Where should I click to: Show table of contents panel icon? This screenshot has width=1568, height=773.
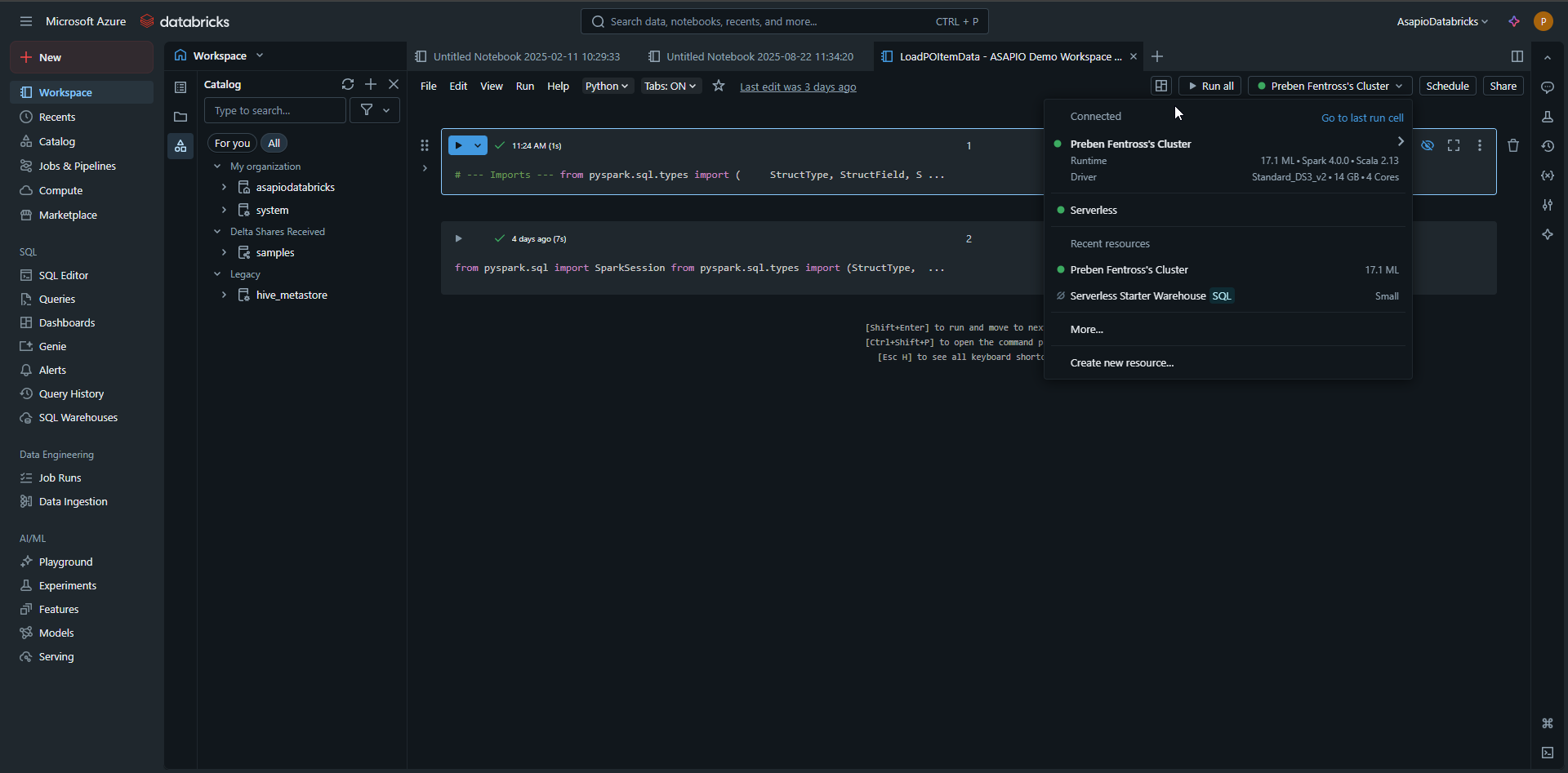pyautogui.click(x=180, y=87)
